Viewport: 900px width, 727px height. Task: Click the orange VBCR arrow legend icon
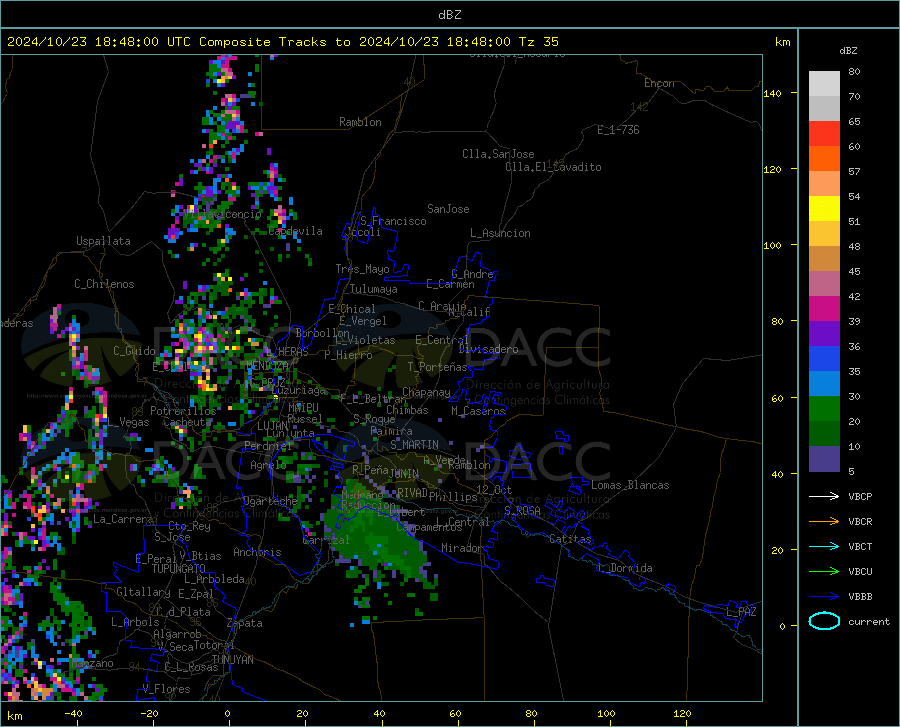tap(824, 522)
